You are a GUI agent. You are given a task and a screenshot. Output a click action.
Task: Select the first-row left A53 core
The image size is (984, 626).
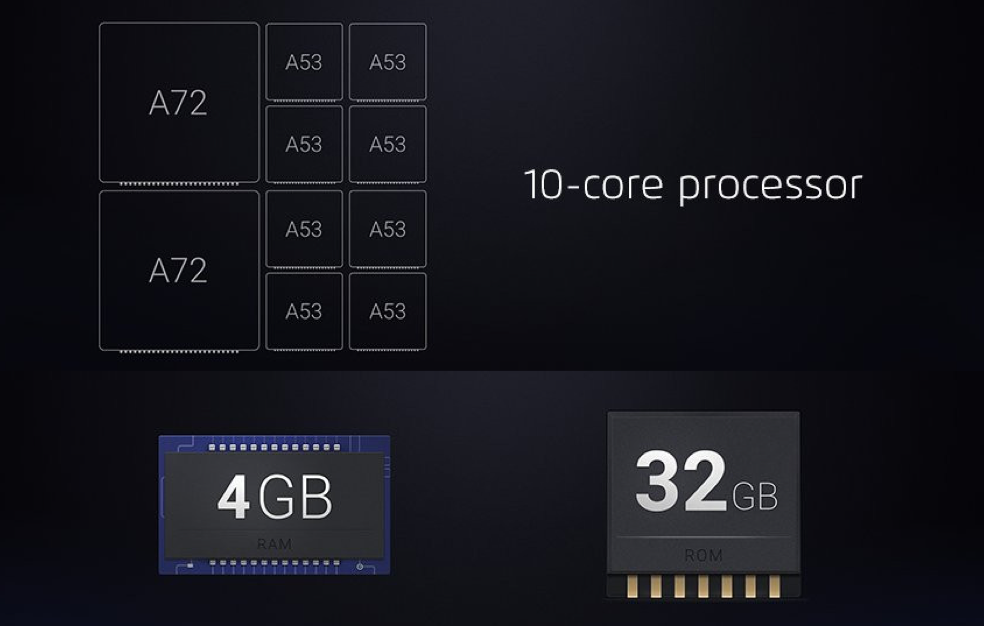click(x=304, y=62)
